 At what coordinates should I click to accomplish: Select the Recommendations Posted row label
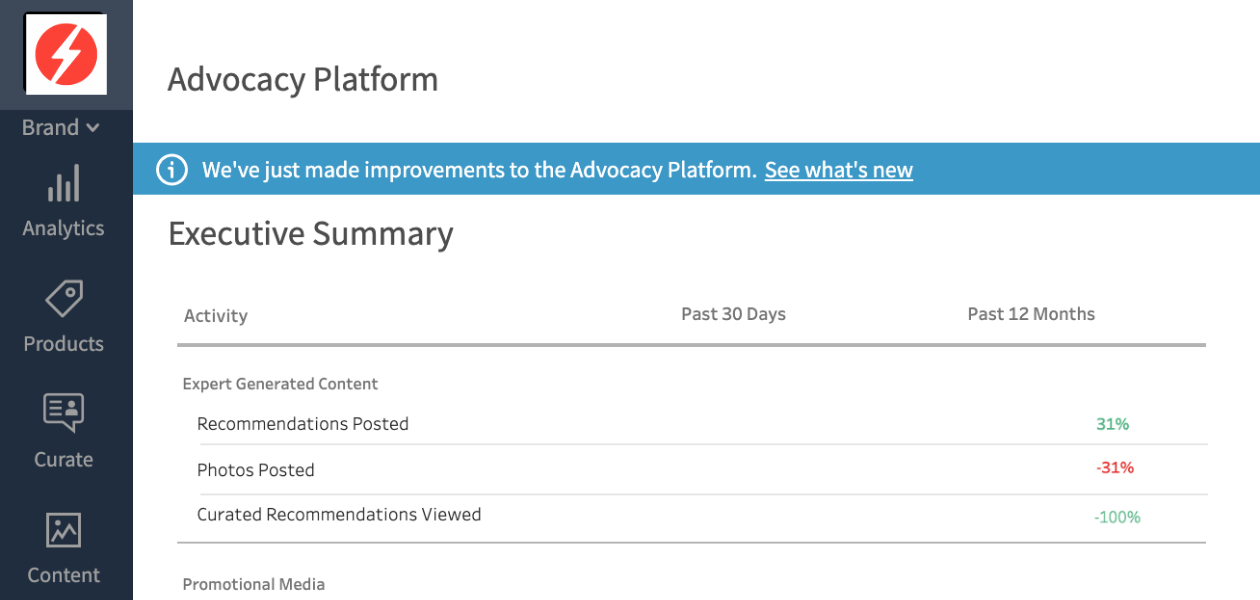(303, 424)
